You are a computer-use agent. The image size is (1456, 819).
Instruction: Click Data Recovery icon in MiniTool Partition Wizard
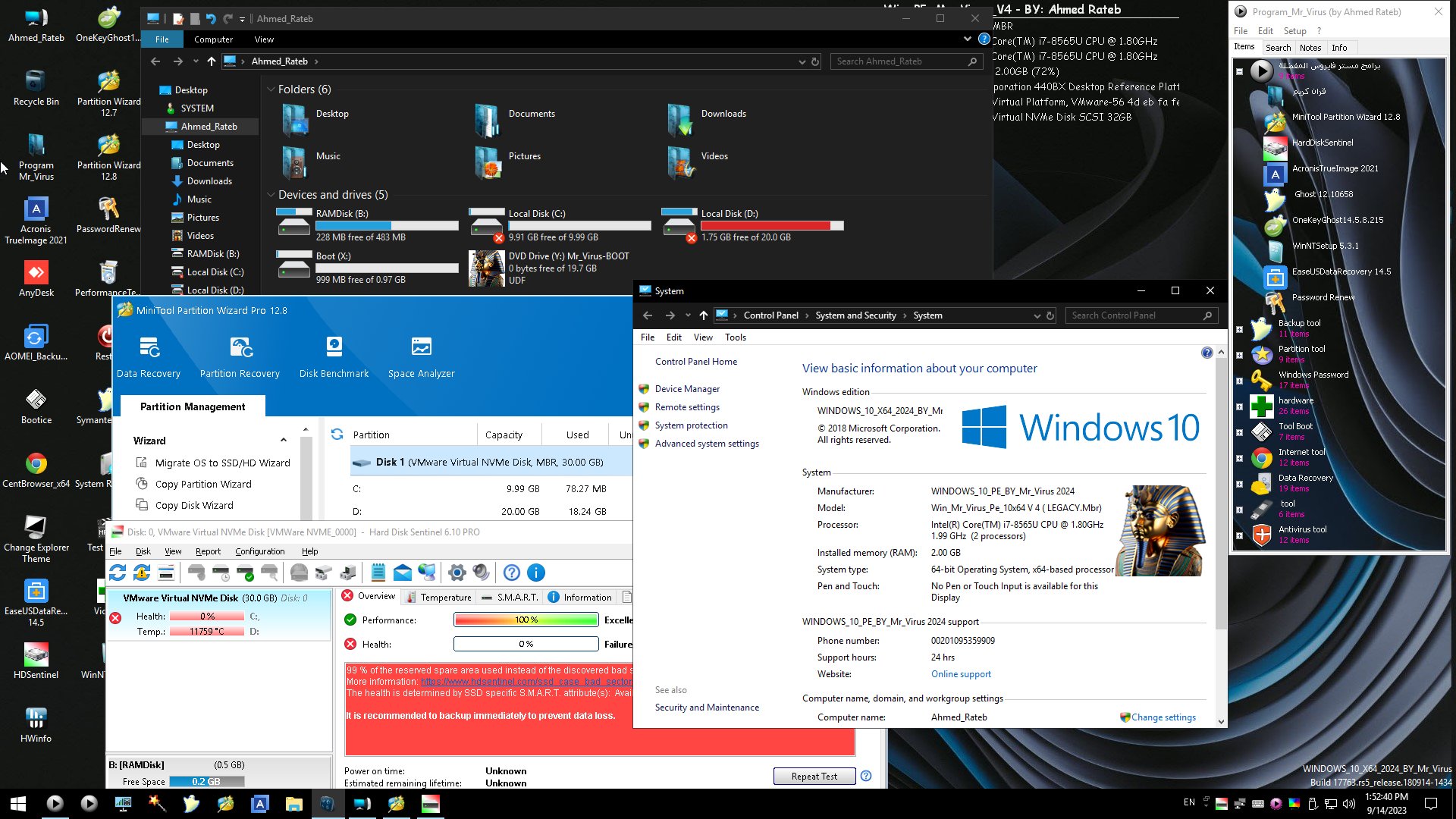point(149,347)
